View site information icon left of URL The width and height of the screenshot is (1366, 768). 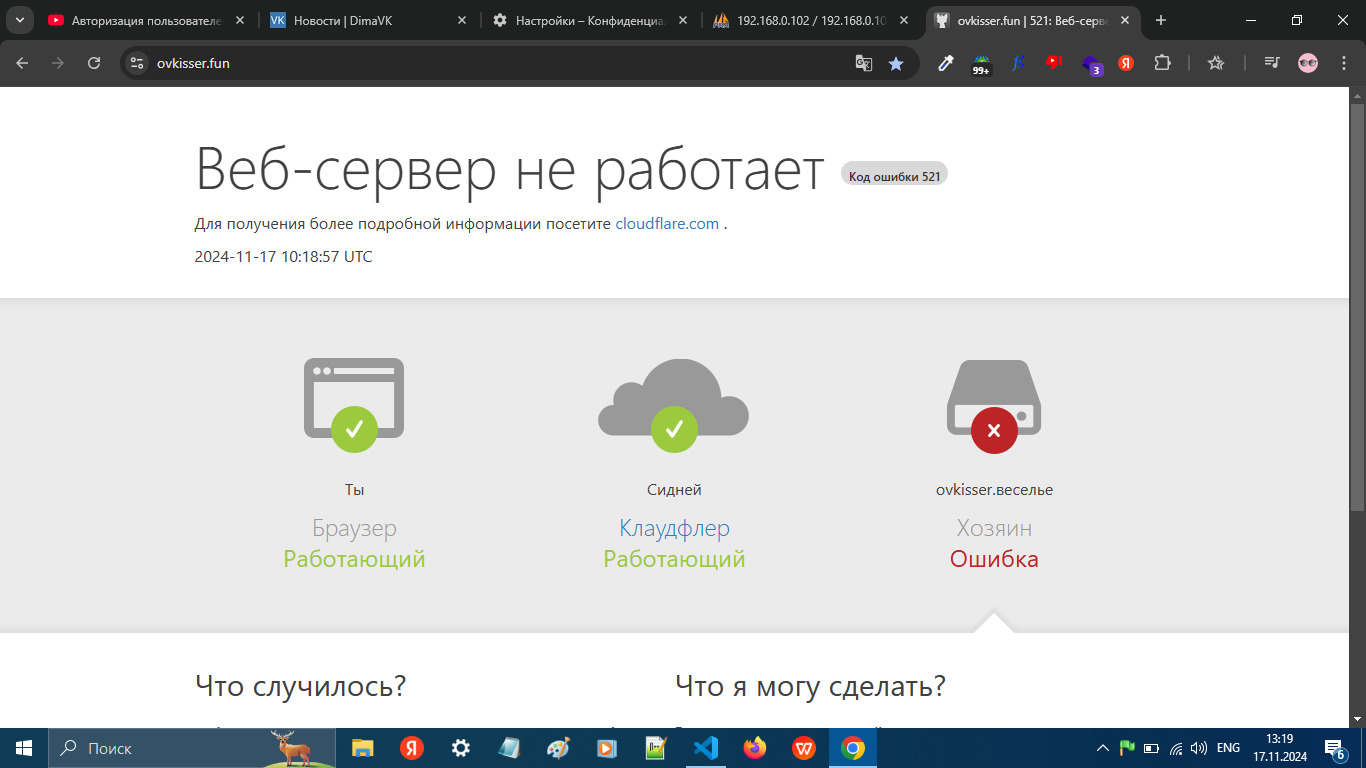click(138, 63)
